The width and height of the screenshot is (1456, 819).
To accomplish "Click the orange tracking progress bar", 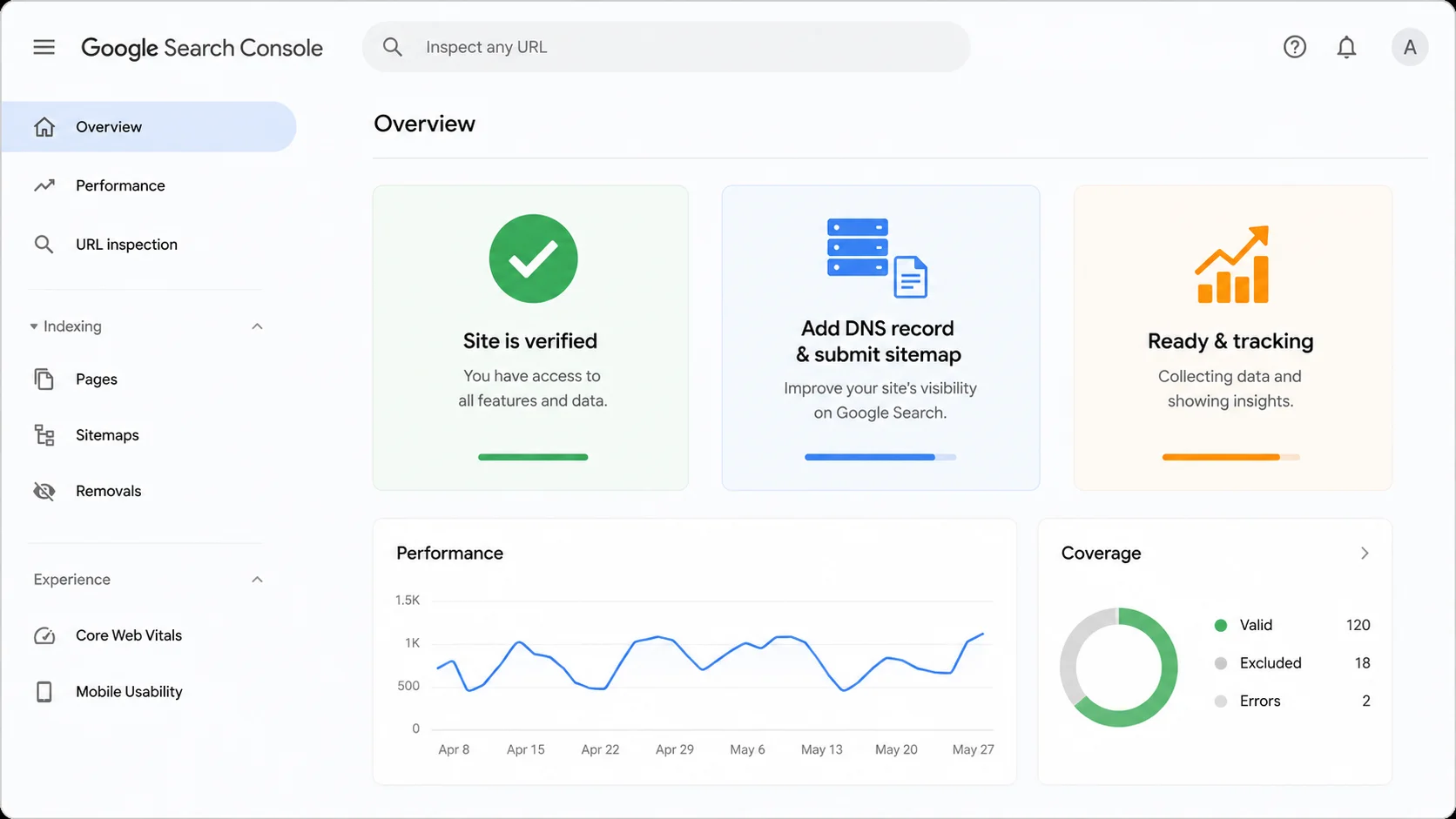I will pos(1231,457).
